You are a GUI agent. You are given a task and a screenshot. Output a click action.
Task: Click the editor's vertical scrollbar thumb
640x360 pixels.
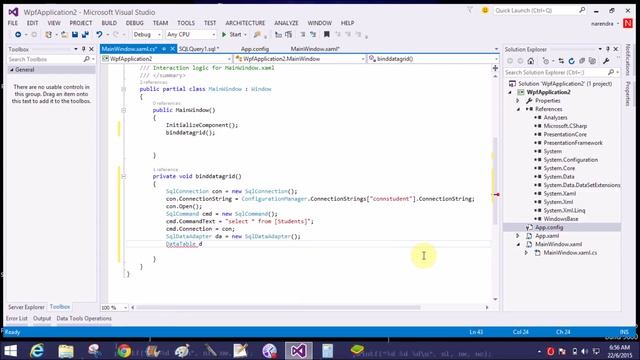496,181
